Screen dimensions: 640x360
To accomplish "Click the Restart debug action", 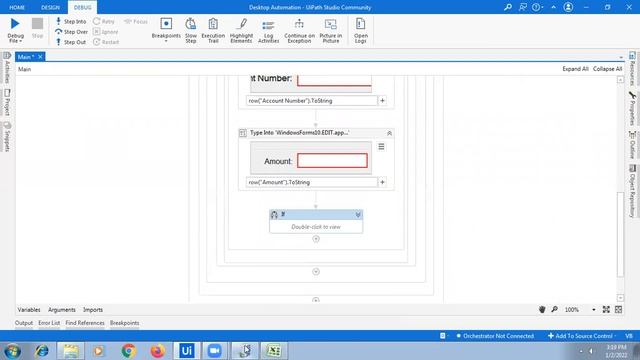I will [x=106, y=42].
